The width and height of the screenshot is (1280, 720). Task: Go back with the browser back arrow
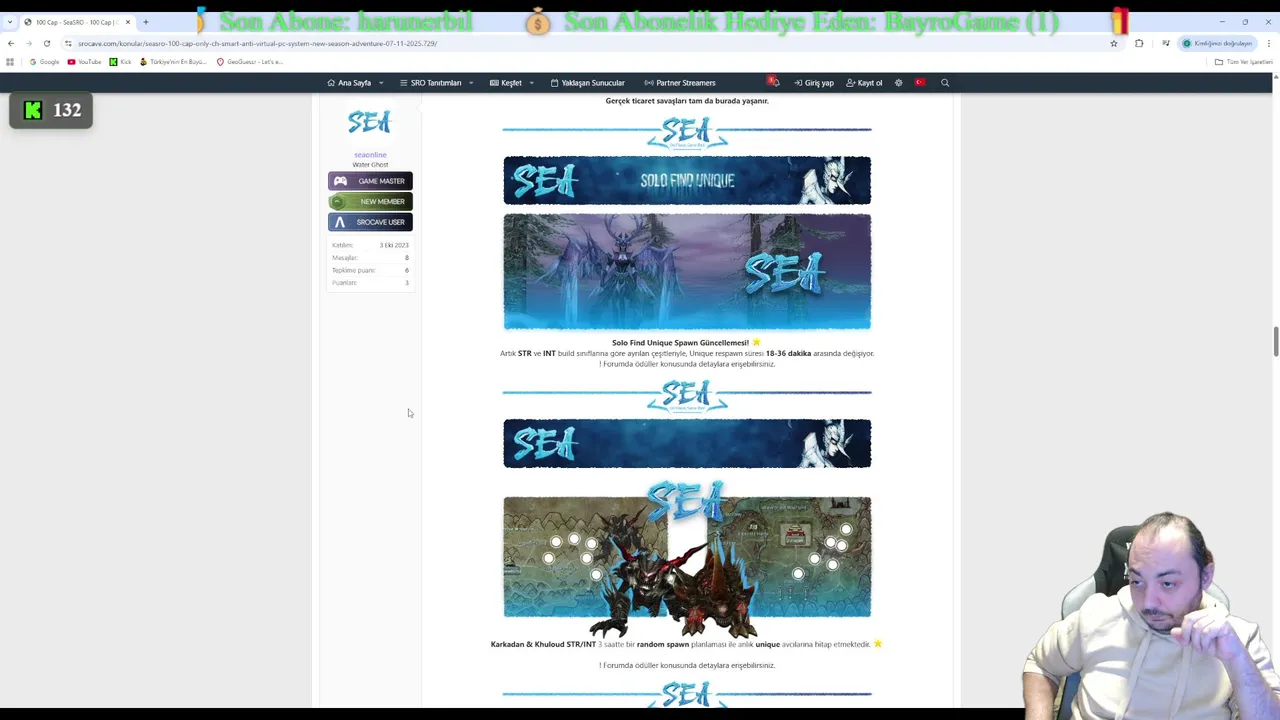tap(11, 43)
